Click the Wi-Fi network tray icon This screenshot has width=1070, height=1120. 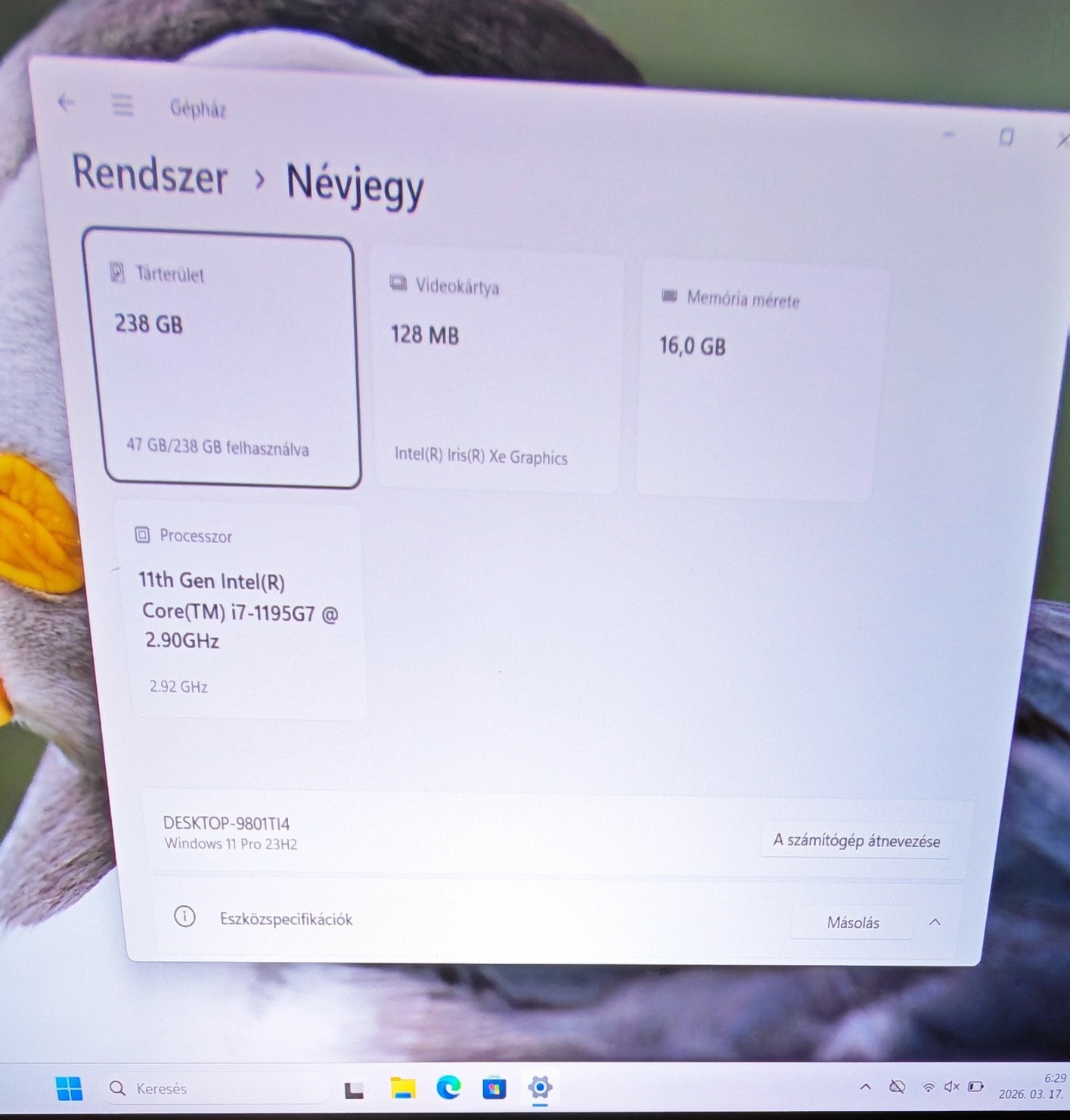click(929, 1087)
